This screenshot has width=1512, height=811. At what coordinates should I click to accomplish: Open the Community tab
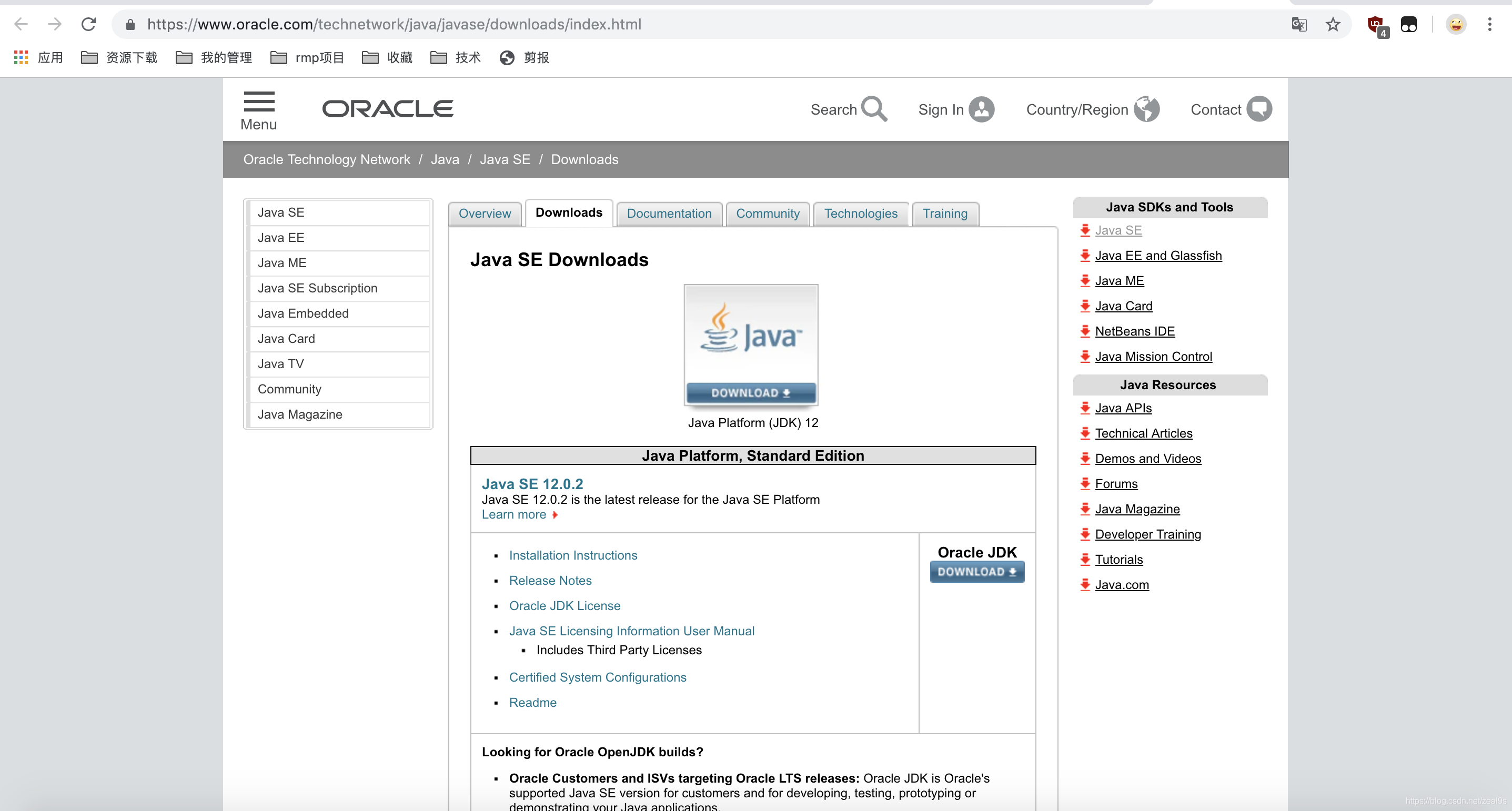[x=768, y=214]
